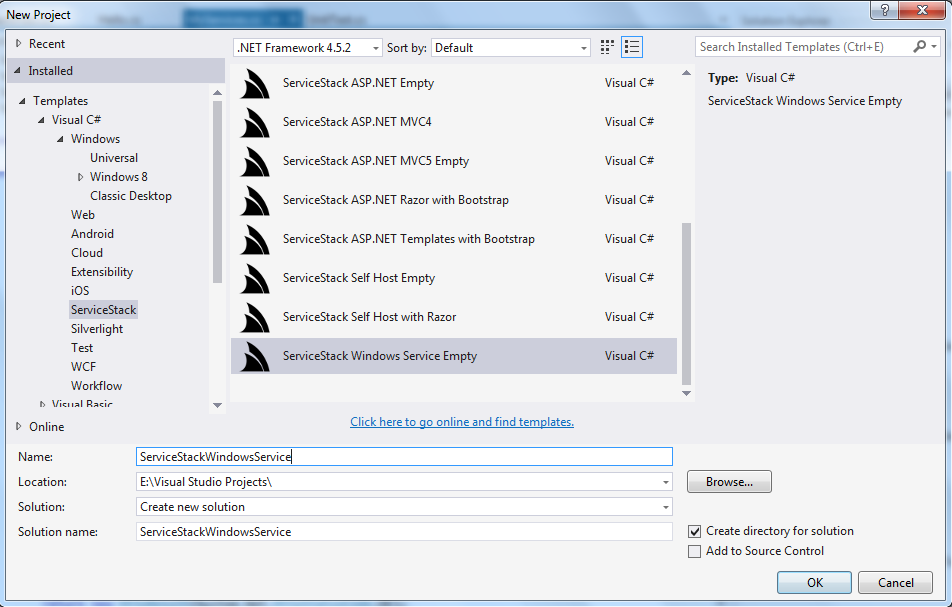Screen dimensions: 952x607
Task: Select the Universal template category
Action: coord(114,158)
